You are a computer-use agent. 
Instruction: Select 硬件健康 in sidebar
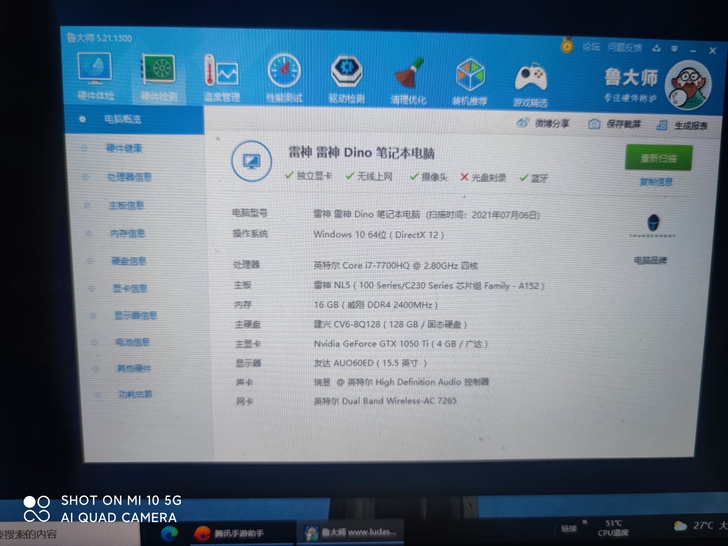124,149
